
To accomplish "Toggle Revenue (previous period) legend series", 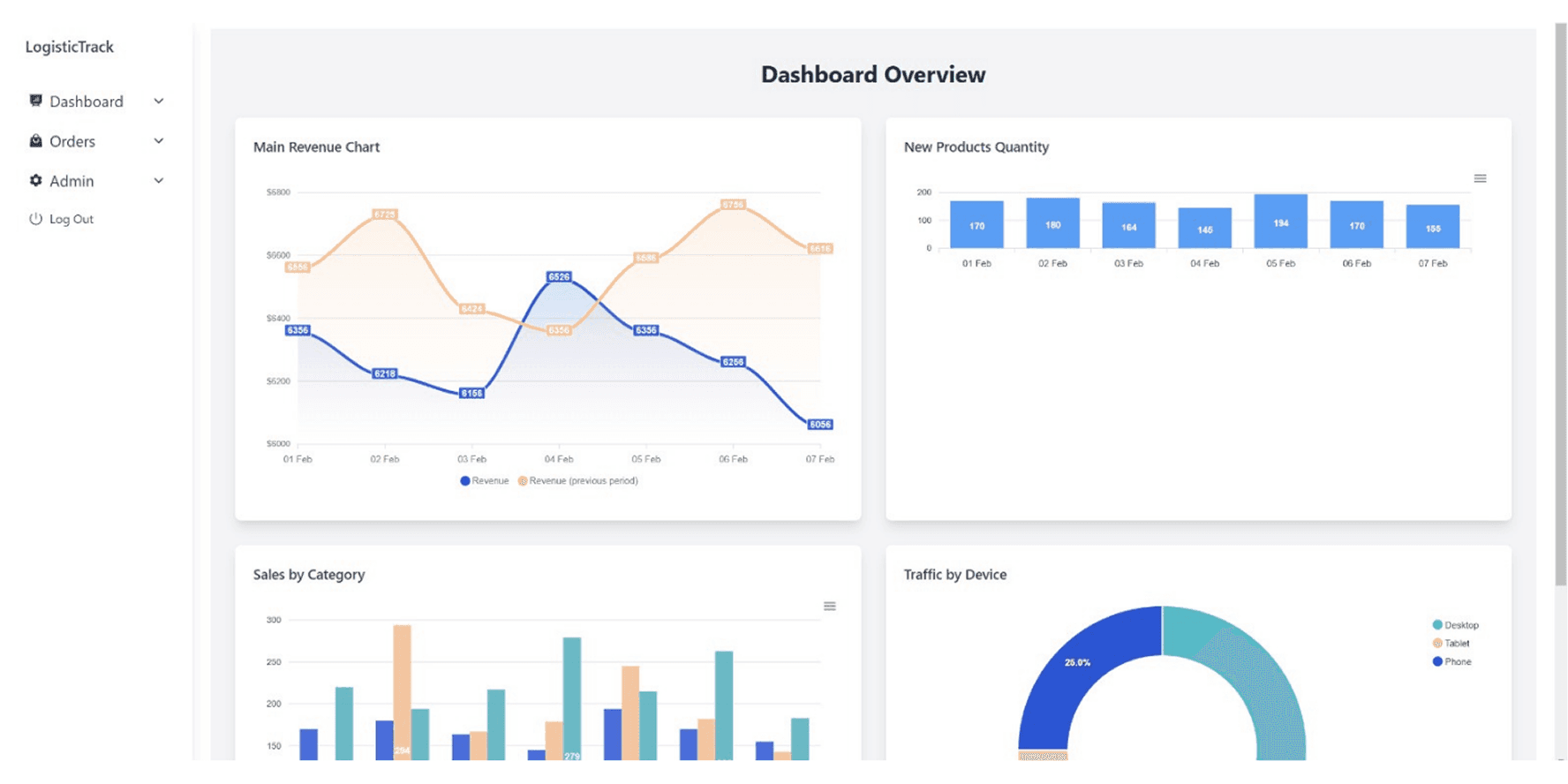I will tap(577, 481).
